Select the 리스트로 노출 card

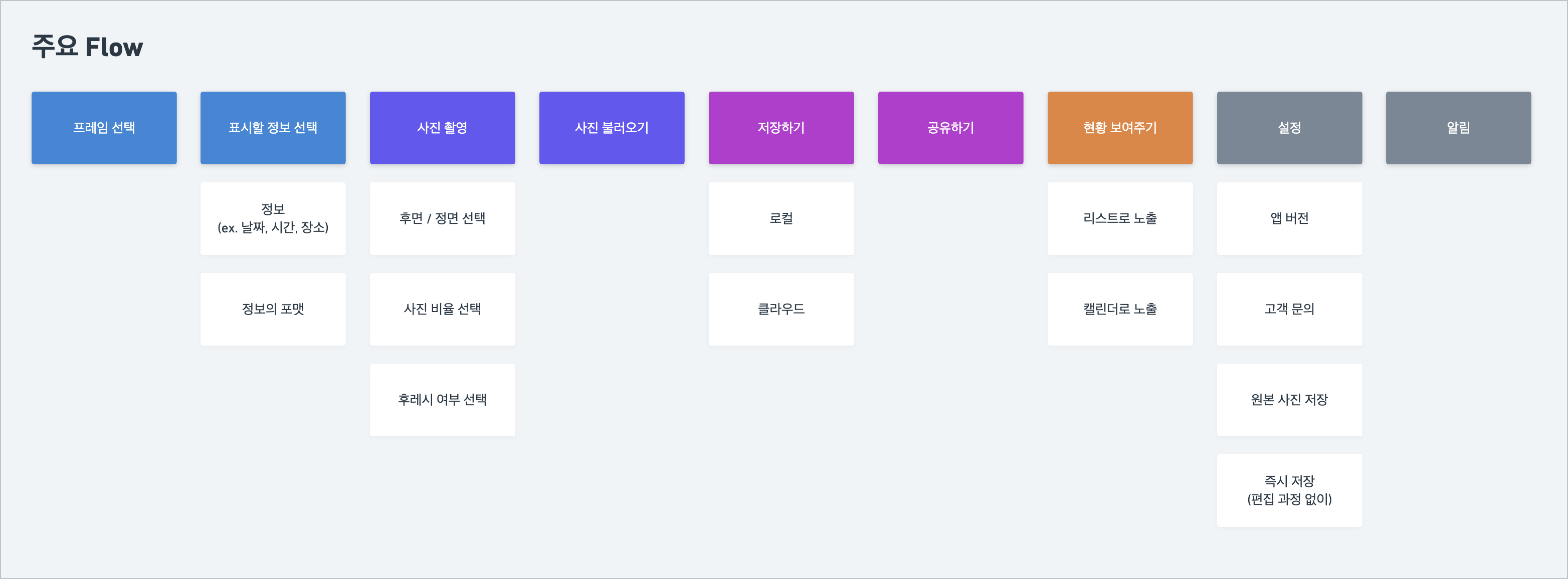(x=1120, y=218)
